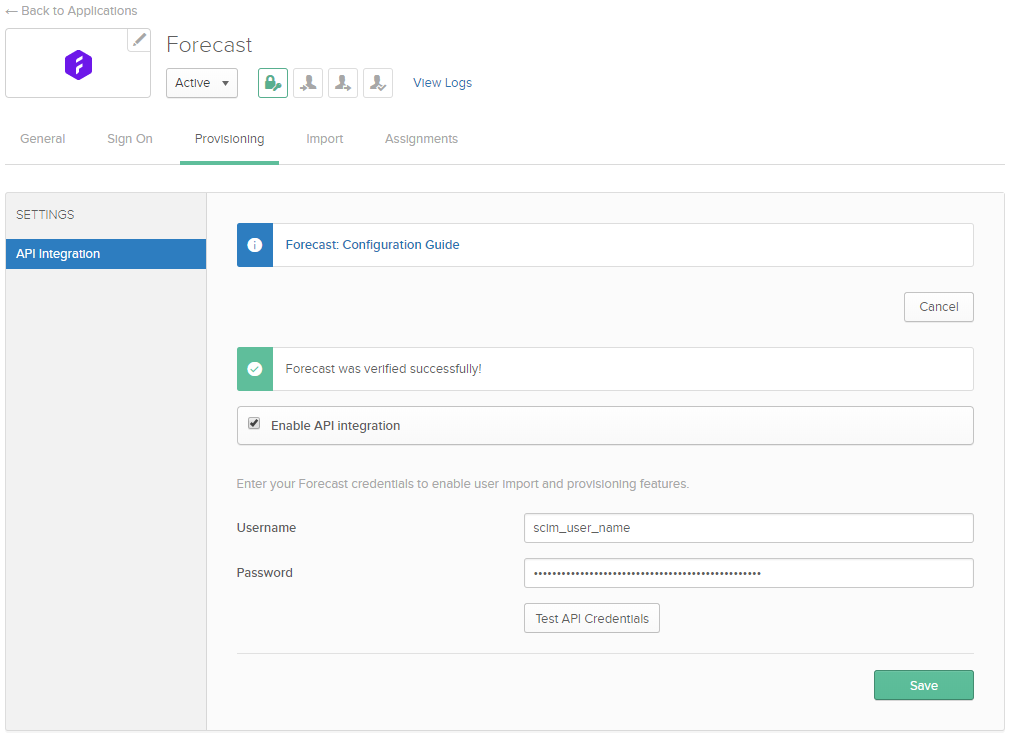Click the purple Forecast app logo
The height and width of the screenshot is (735, 1011).
(x=78, y=64)
